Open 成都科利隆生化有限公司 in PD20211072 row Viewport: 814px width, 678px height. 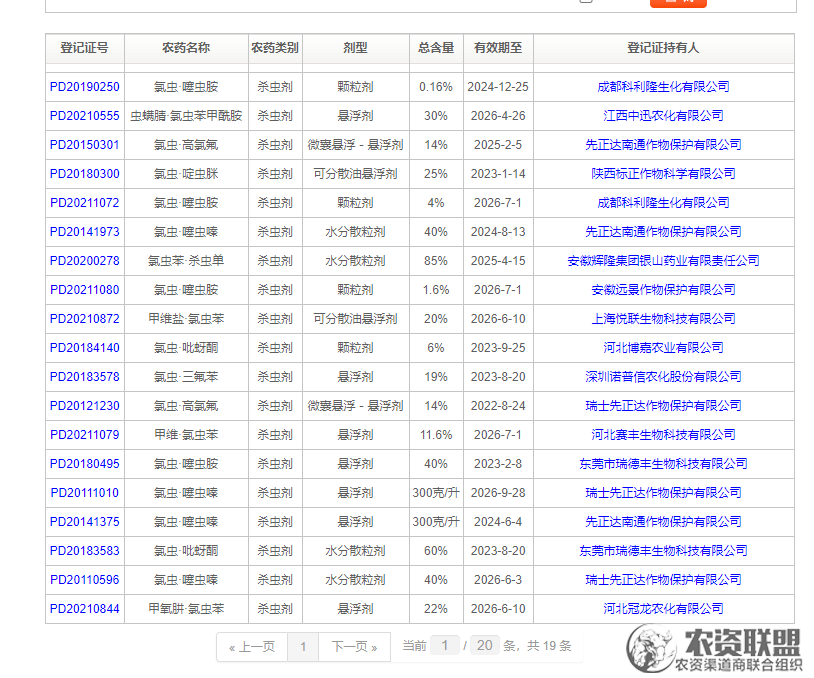663,203
